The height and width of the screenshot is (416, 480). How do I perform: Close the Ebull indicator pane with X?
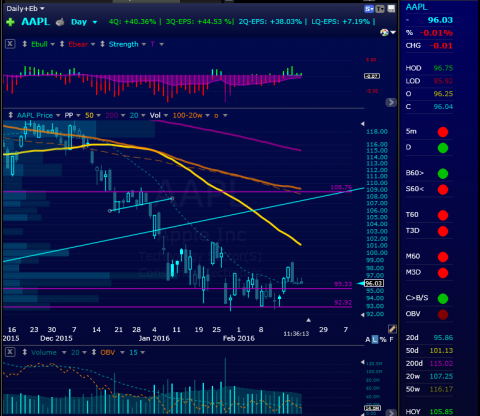coord(10,44)
